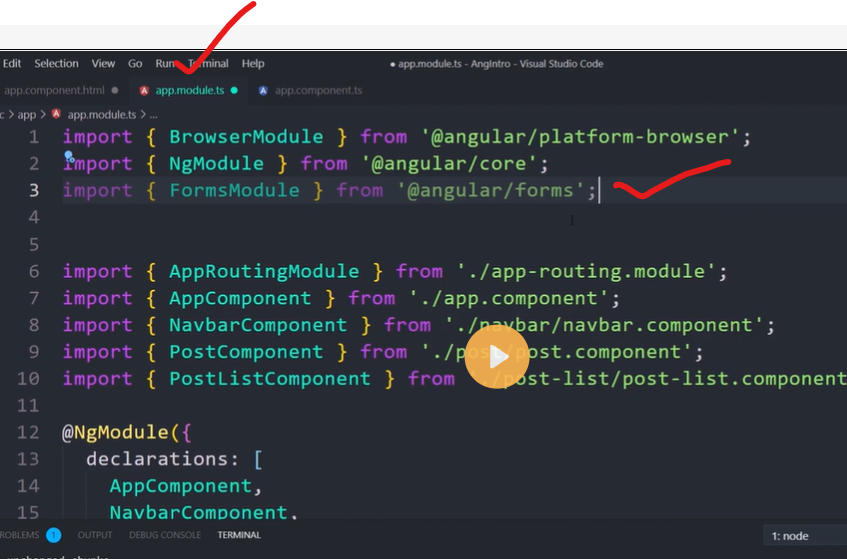Click the orange video play button

pyautogui.click(x=497, y=357)
